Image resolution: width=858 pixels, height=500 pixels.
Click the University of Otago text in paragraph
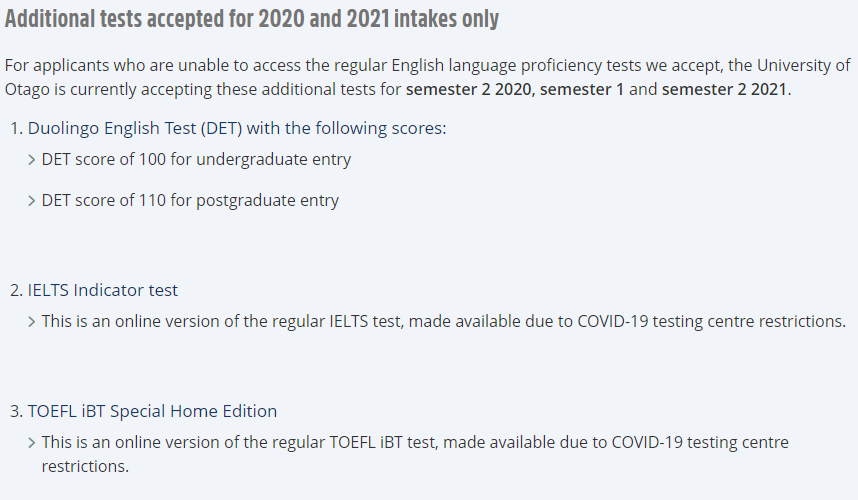[790, 66]
